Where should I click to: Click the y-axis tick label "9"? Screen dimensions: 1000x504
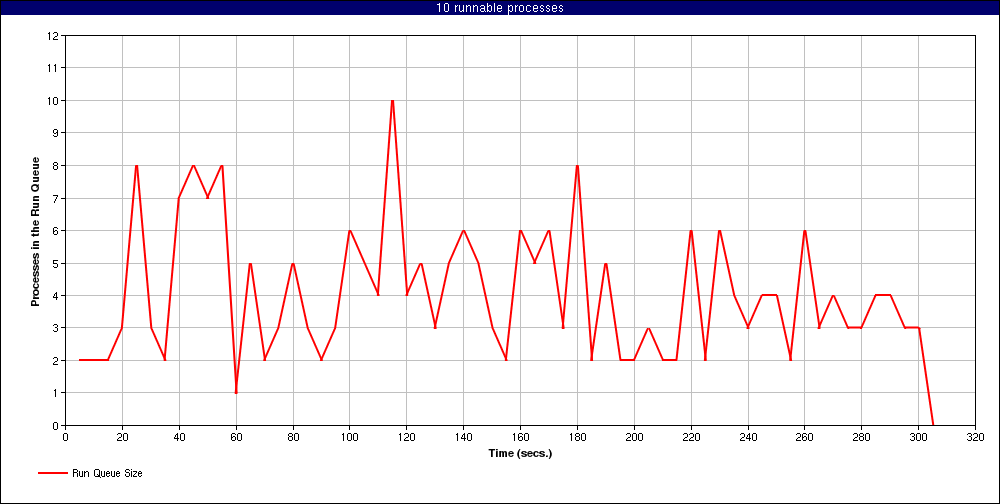(56, 133)
